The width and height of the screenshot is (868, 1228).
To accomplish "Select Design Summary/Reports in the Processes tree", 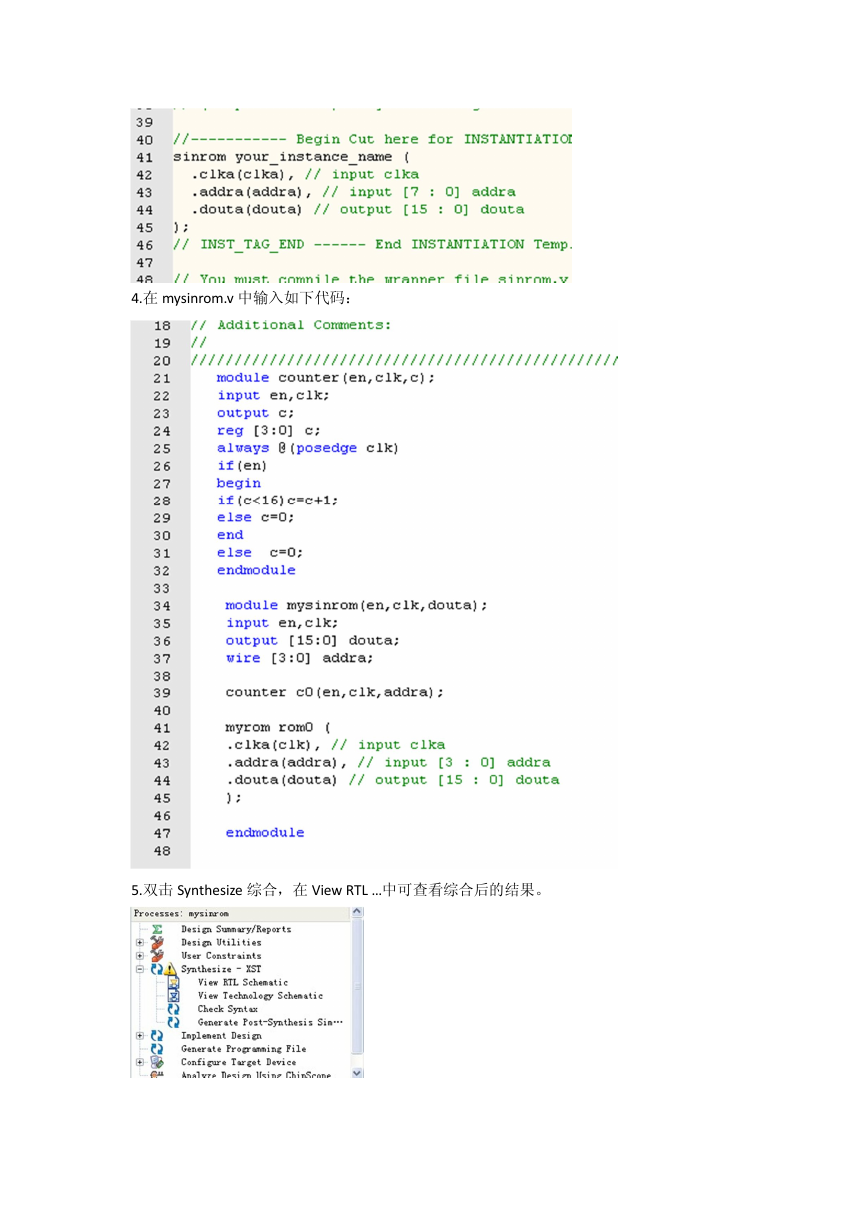I will [236, 929].
